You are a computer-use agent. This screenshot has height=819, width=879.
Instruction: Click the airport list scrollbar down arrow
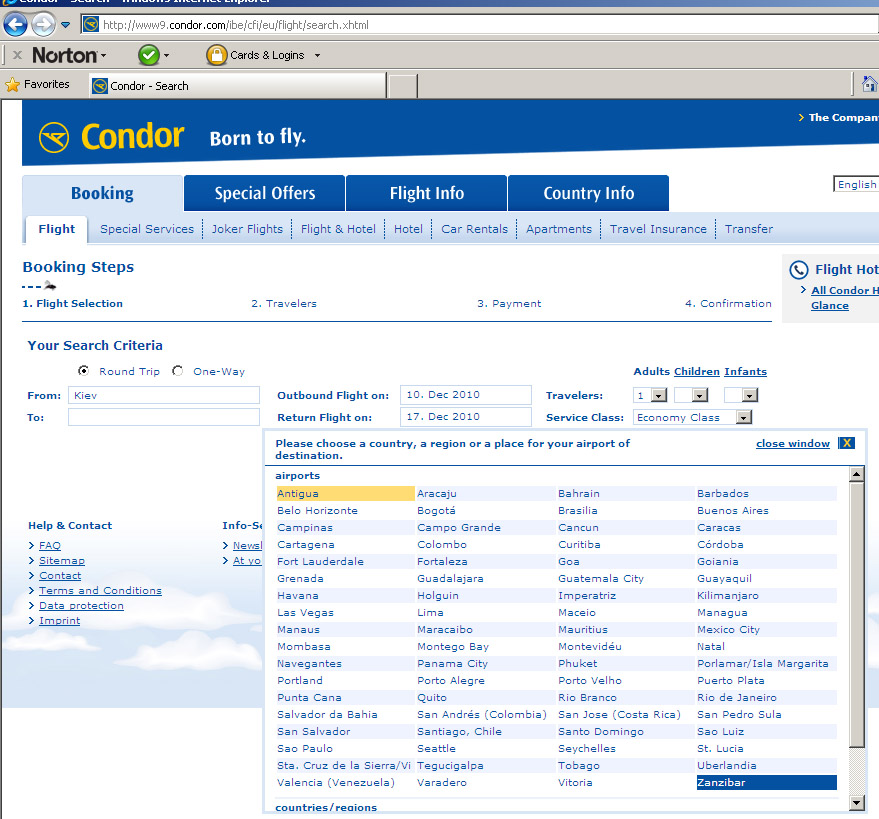(x=856, y=802)
